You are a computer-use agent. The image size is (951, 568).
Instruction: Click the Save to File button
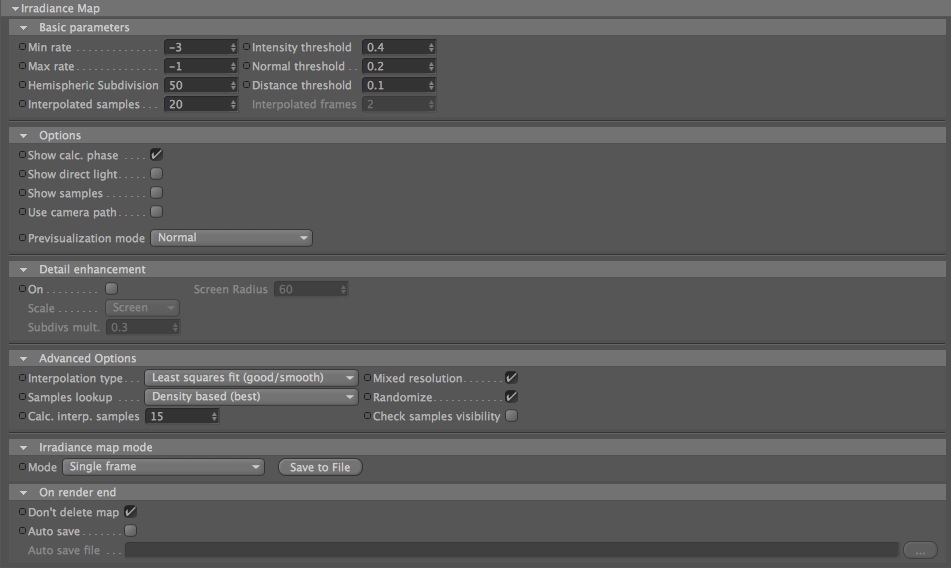point(320,467)
